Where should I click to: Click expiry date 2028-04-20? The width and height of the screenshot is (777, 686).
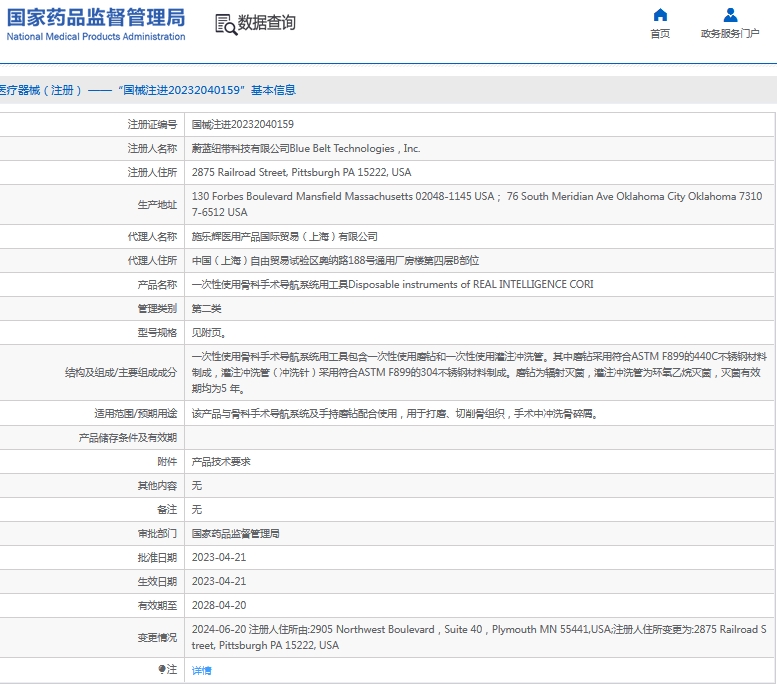[x=219, y=605]
